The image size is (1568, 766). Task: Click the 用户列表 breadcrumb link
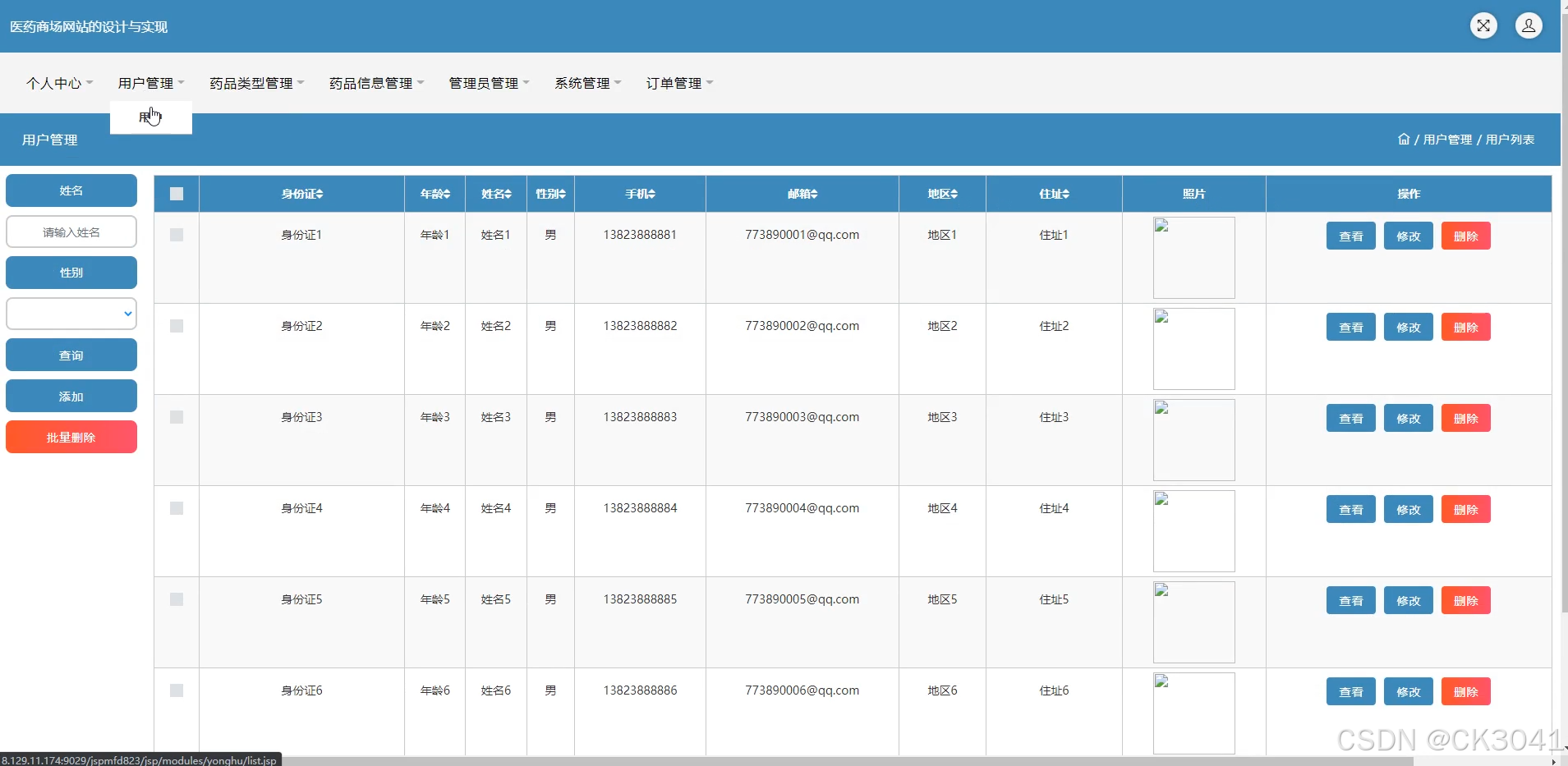click(x=1510, y=140)
